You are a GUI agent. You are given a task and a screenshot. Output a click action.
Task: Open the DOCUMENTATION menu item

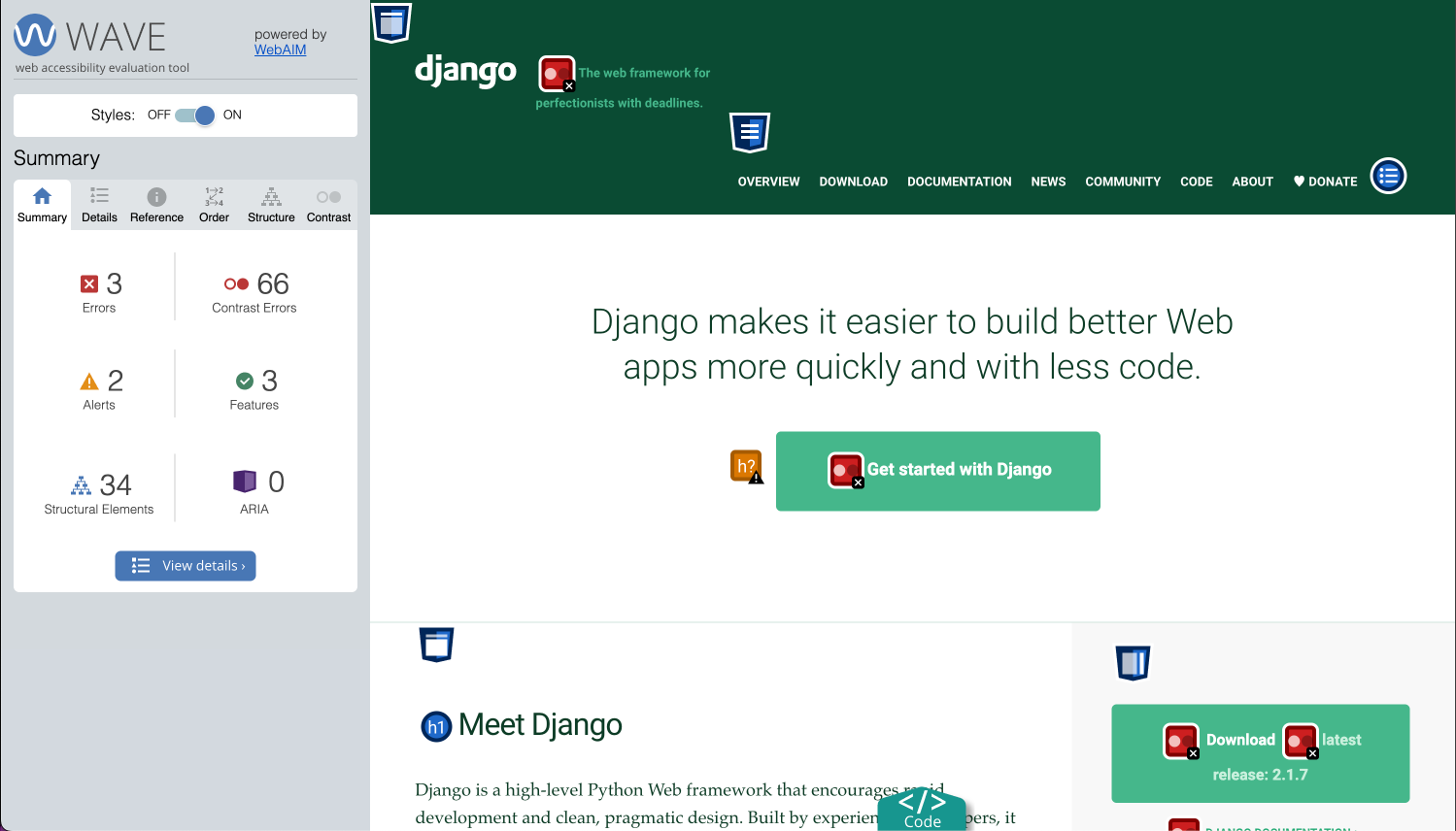click(x=959, y=182)
